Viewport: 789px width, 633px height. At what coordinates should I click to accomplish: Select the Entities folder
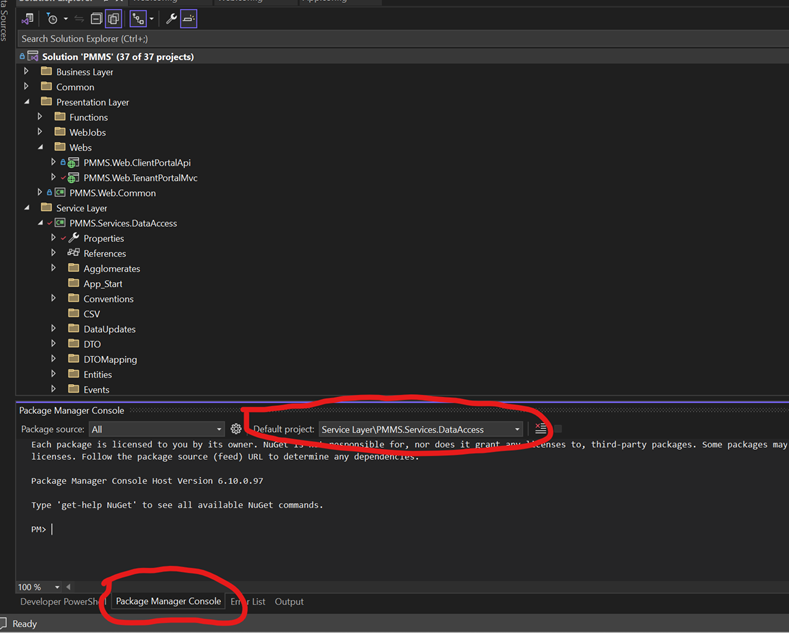(x=97, y=374)
